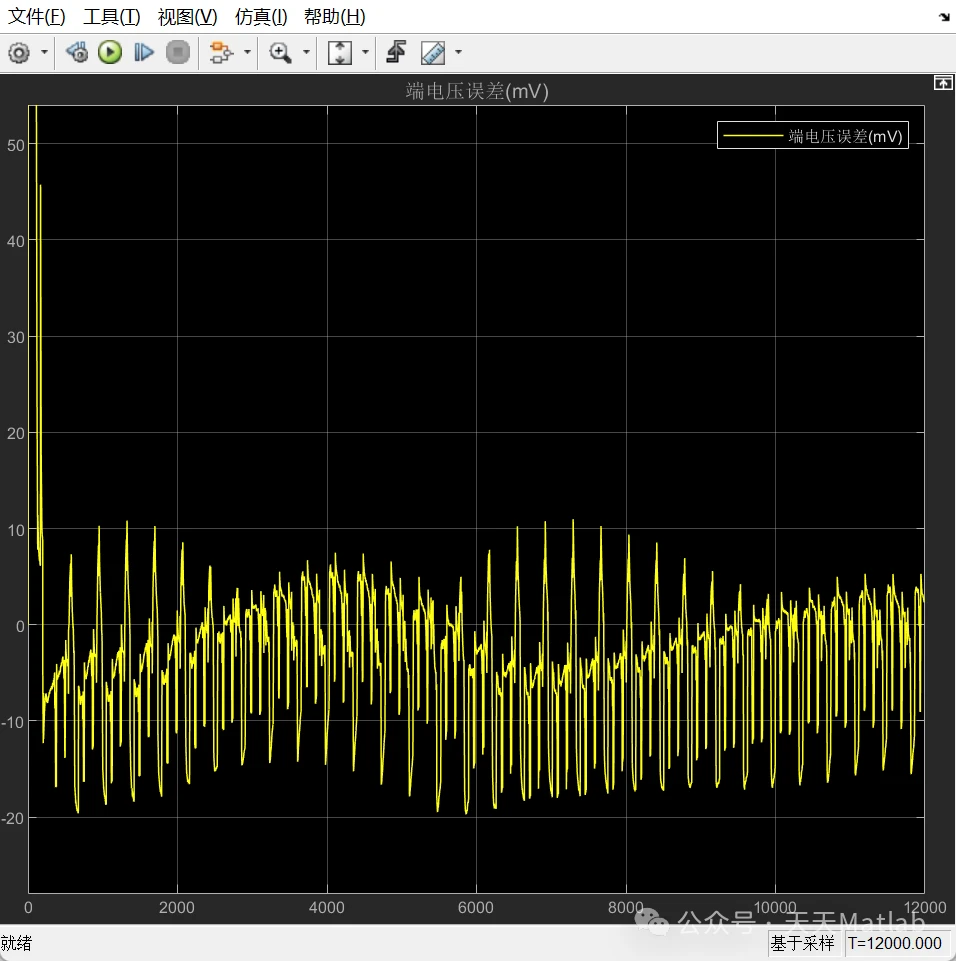Image resolution: width=956 pixels, height=961 pixels.
Task: Expand the Zoom tool dropdown arrow
Action: 306,53
